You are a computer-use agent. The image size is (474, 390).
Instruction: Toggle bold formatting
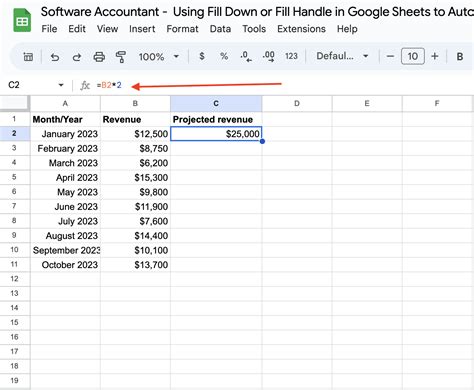460,57
